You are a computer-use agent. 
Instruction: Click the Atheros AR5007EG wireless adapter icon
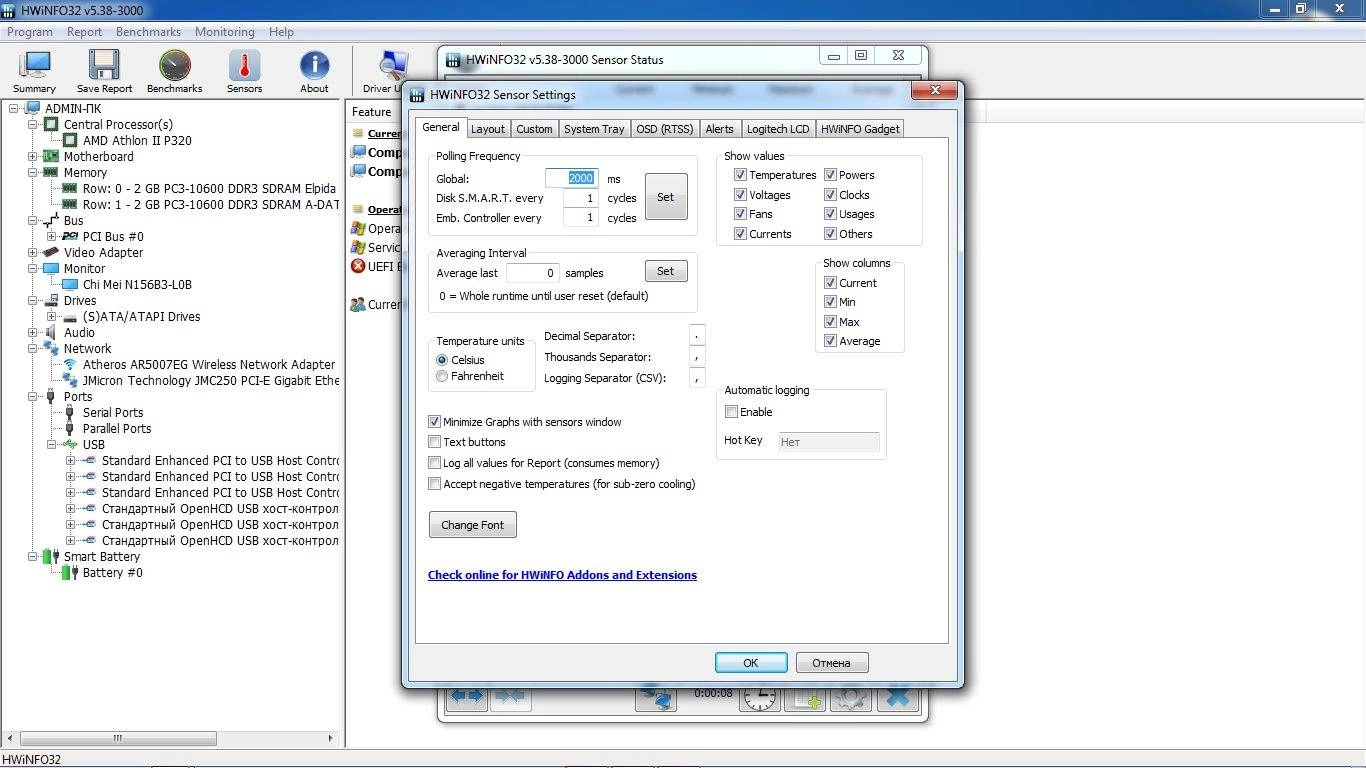click(x=70, y=364)
